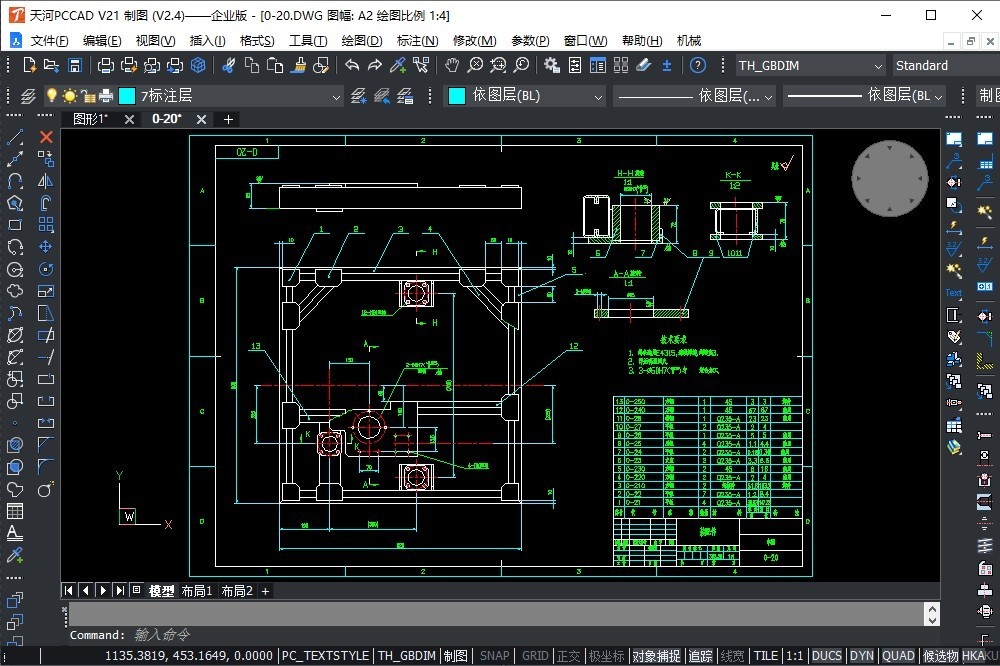Click the new tab plus button
The height and width of the screenshot is (666, 1000).
(228, 119)
